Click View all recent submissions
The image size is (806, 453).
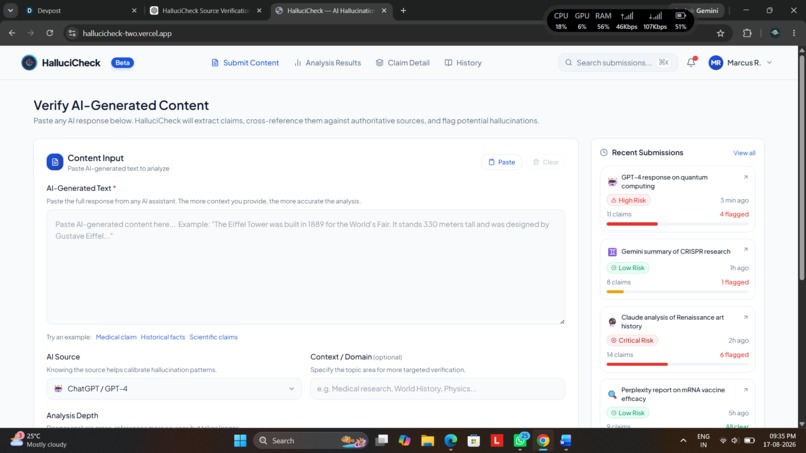(744, 153)
